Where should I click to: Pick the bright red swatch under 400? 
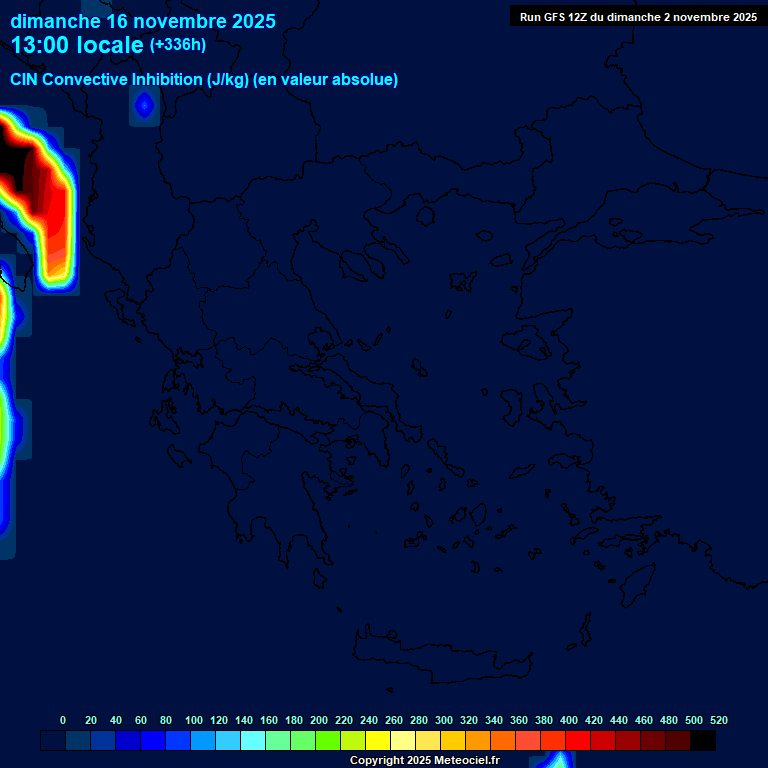coord(578,741)
